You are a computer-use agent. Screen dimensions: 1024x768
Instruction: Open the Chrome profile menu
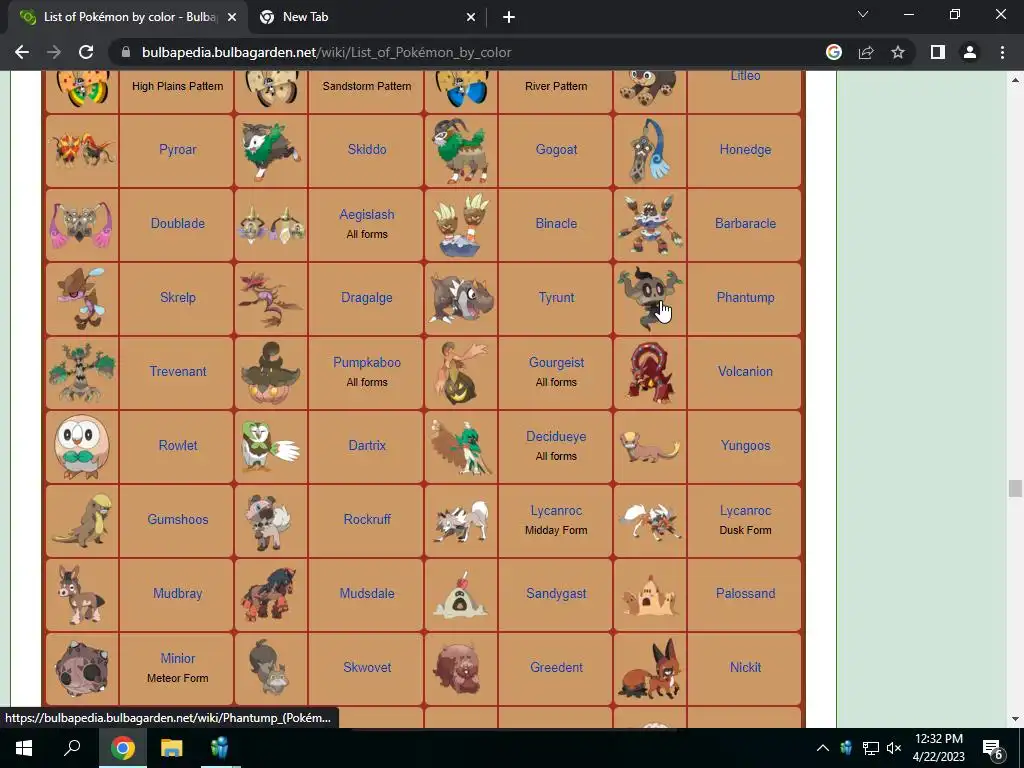(970, 52)
